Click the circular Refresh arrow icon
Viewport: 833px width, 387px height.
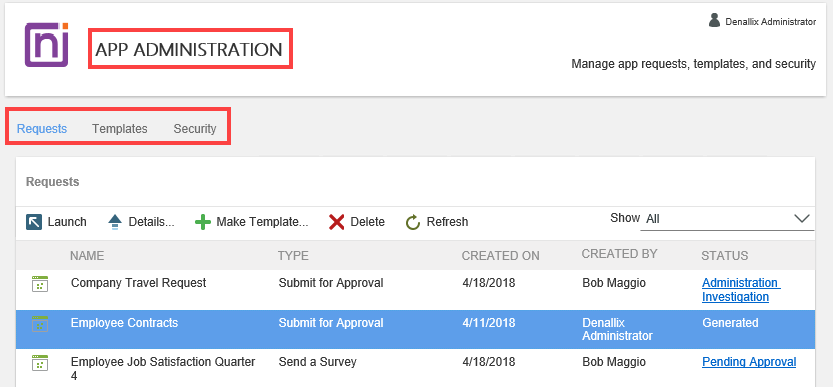pyautogui.click(x=413, y=222)
